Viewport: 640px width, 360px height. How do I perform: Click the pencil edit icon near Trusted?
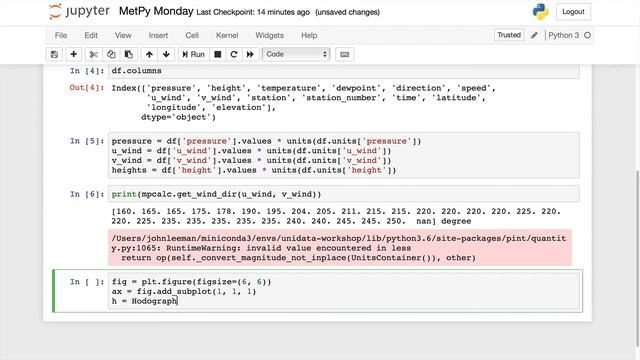point(534,35)
